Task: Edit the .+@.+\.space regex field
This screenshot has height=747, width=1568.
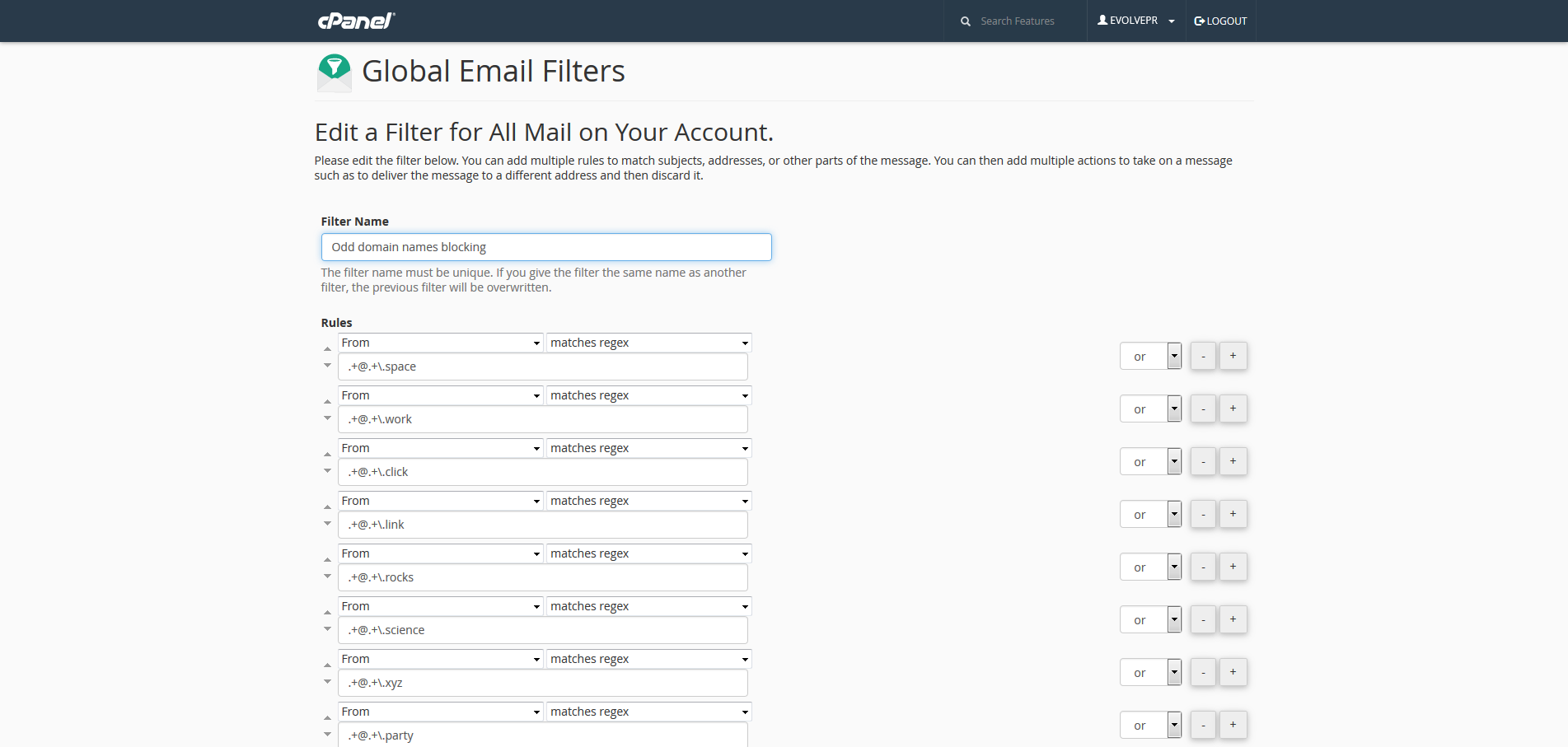Action: pos(543,366)
